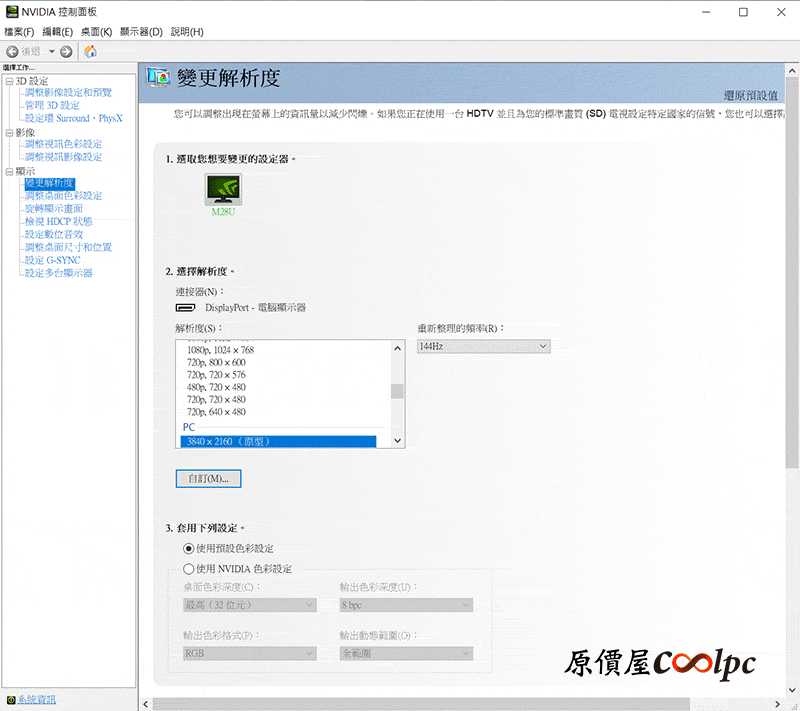Viewport: 800px width, 711px height.
Task: Select 3840 × 2160 (原型) resolution
Action: [279, 442]
